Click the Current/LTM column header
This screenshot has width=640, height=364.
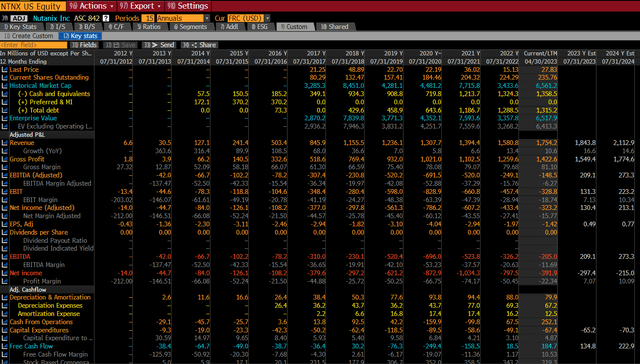pyautogui.click(x=540, y=53)
